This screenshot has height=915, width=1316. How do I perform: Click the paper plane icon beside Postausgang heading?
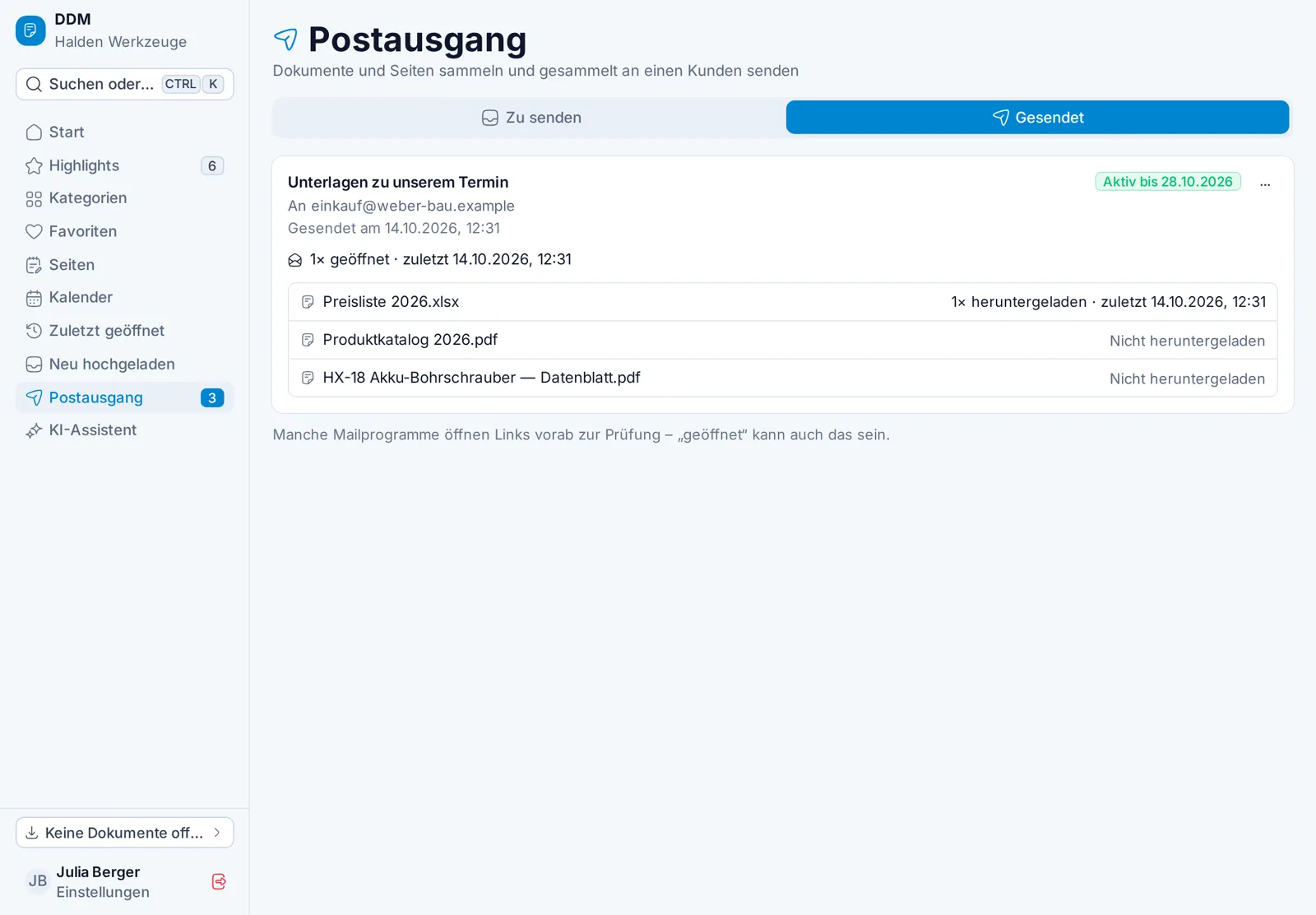[x=285, y=39]
